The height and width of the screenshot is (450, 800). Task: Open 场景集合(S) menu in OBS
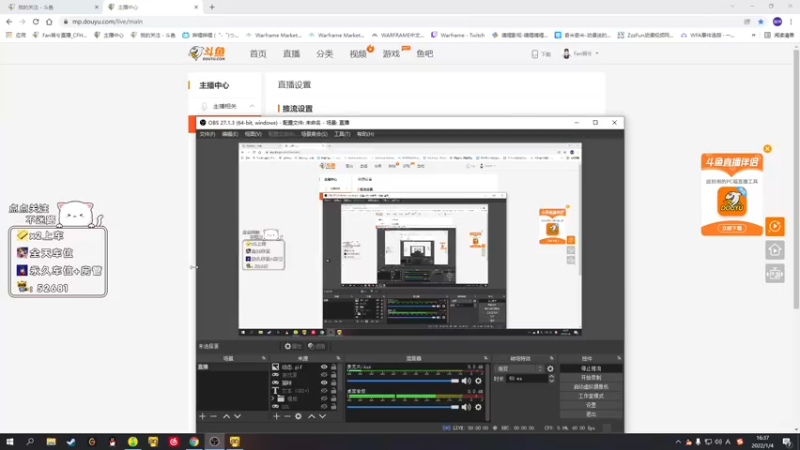click(314, 134)
